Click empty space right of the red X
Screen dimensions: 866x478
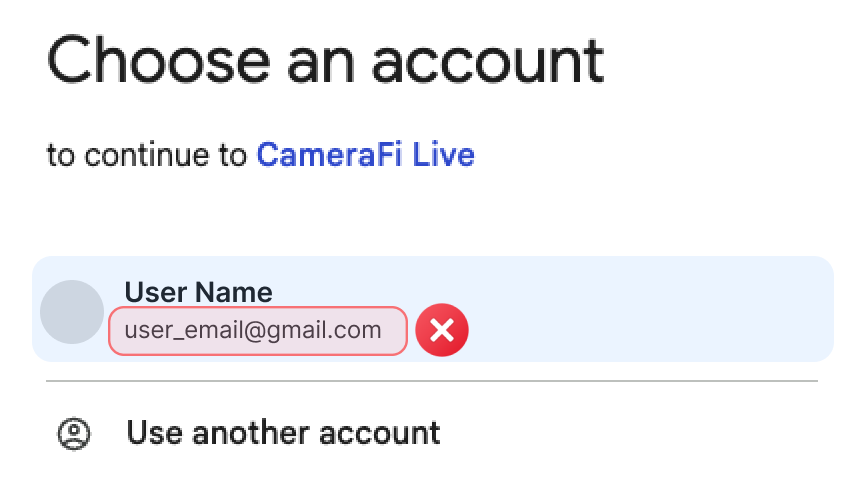point(650,331)
